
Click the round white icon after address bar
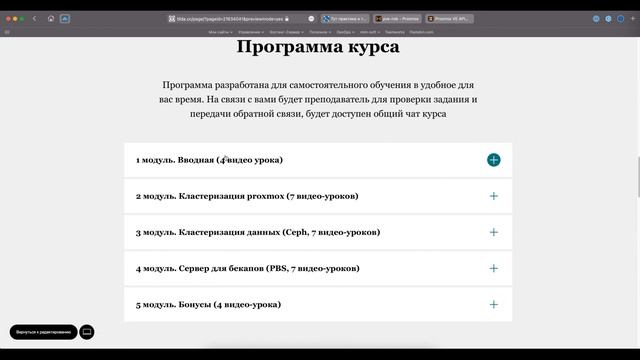click(311, 19)
